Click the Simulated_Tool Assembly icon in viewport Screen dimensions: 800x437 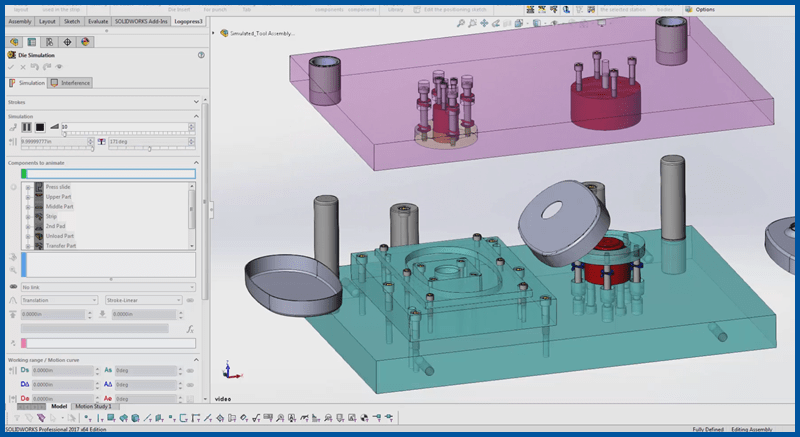click(x=224, y=33)
